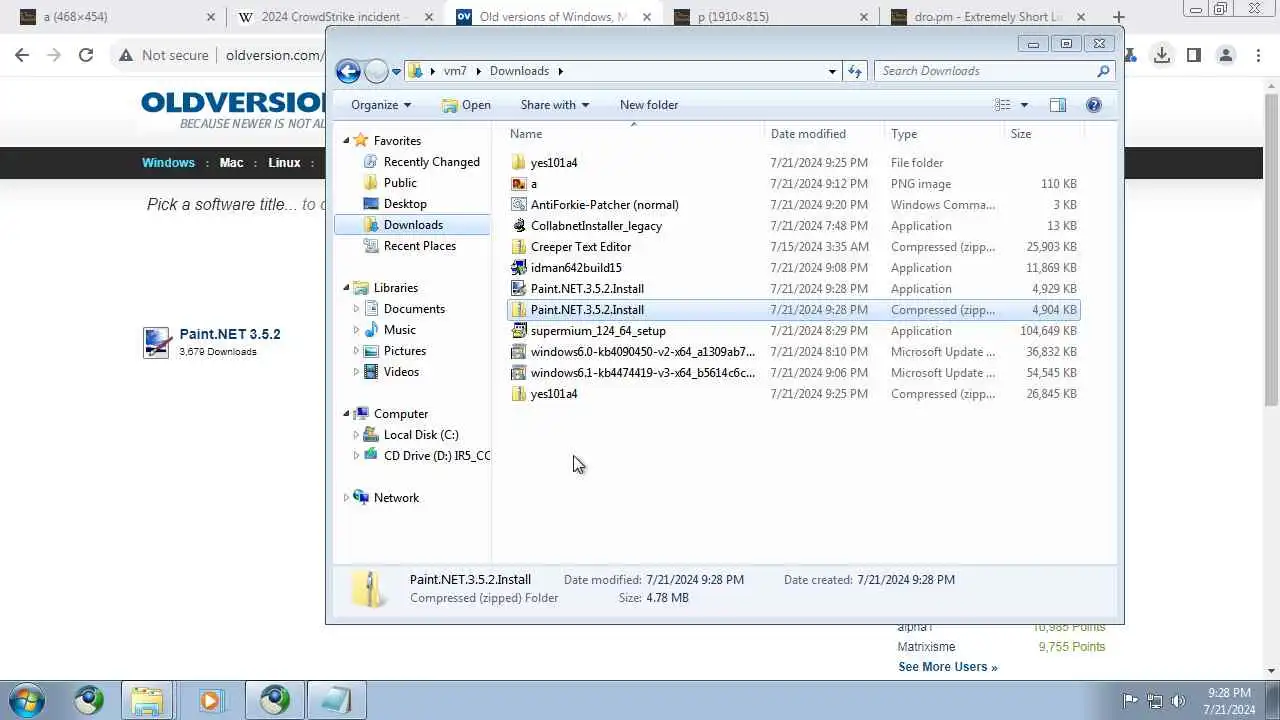Open Explorer help question mark icon
The width and height of the screenshot is (1280, 720).
tap(1094, 105)
